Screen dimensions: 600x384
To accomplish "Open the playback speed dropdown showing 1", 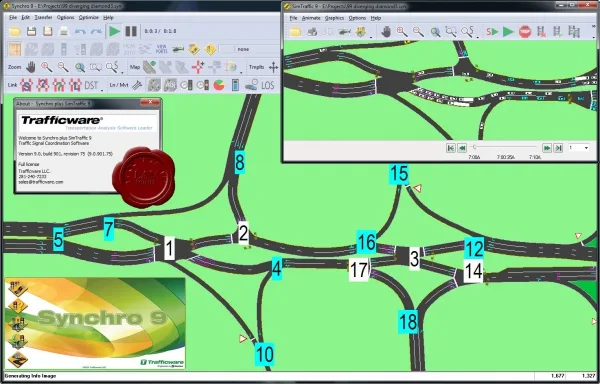I will pos(578,148).
